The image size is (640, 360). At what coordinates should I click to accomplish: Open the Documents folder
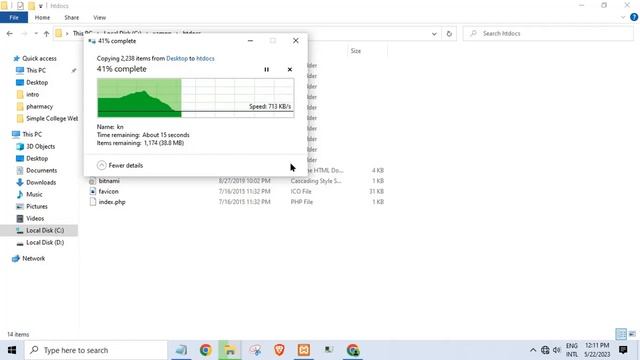click(x=42, y=170)
